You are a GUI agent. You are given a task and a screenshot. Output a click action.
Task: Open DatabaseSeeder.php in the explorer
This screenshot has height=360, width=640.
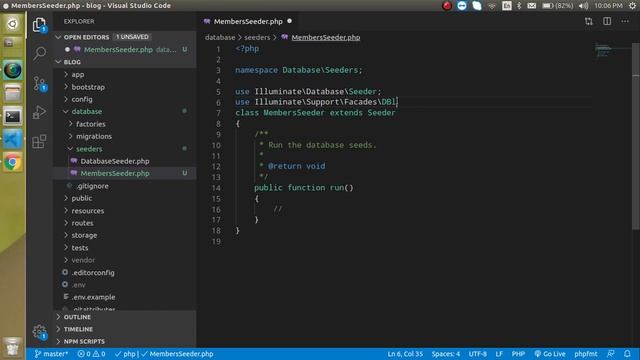pyautogui.click(x=115, y=161)
